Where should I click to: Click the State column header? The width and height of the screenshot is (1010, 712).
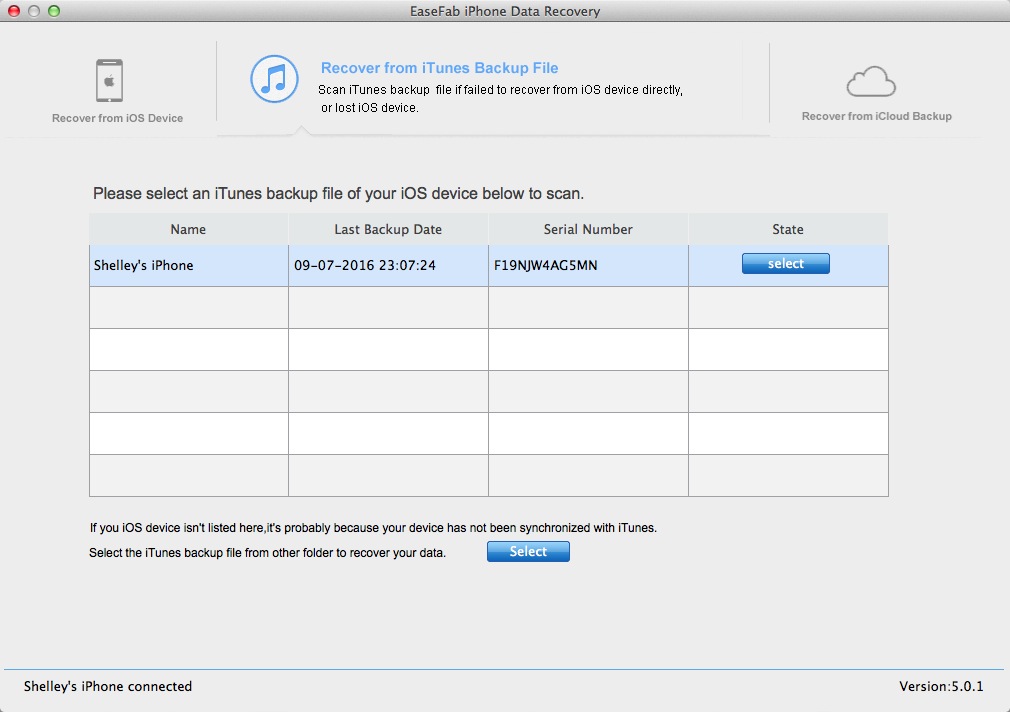point(788,229)
